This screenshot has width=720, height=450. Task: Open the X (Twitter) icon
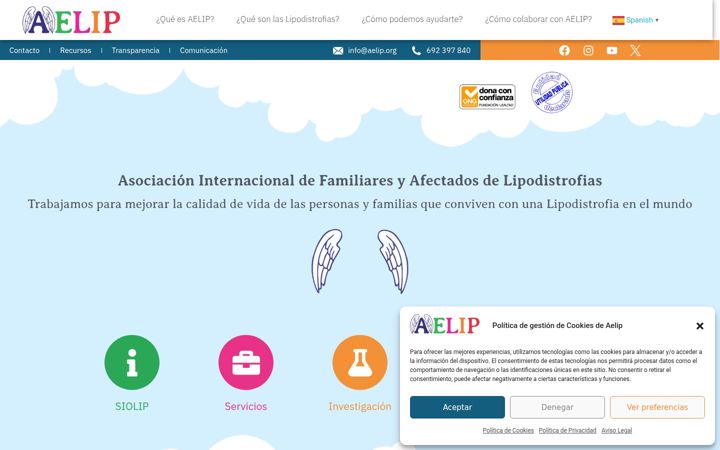635,51
